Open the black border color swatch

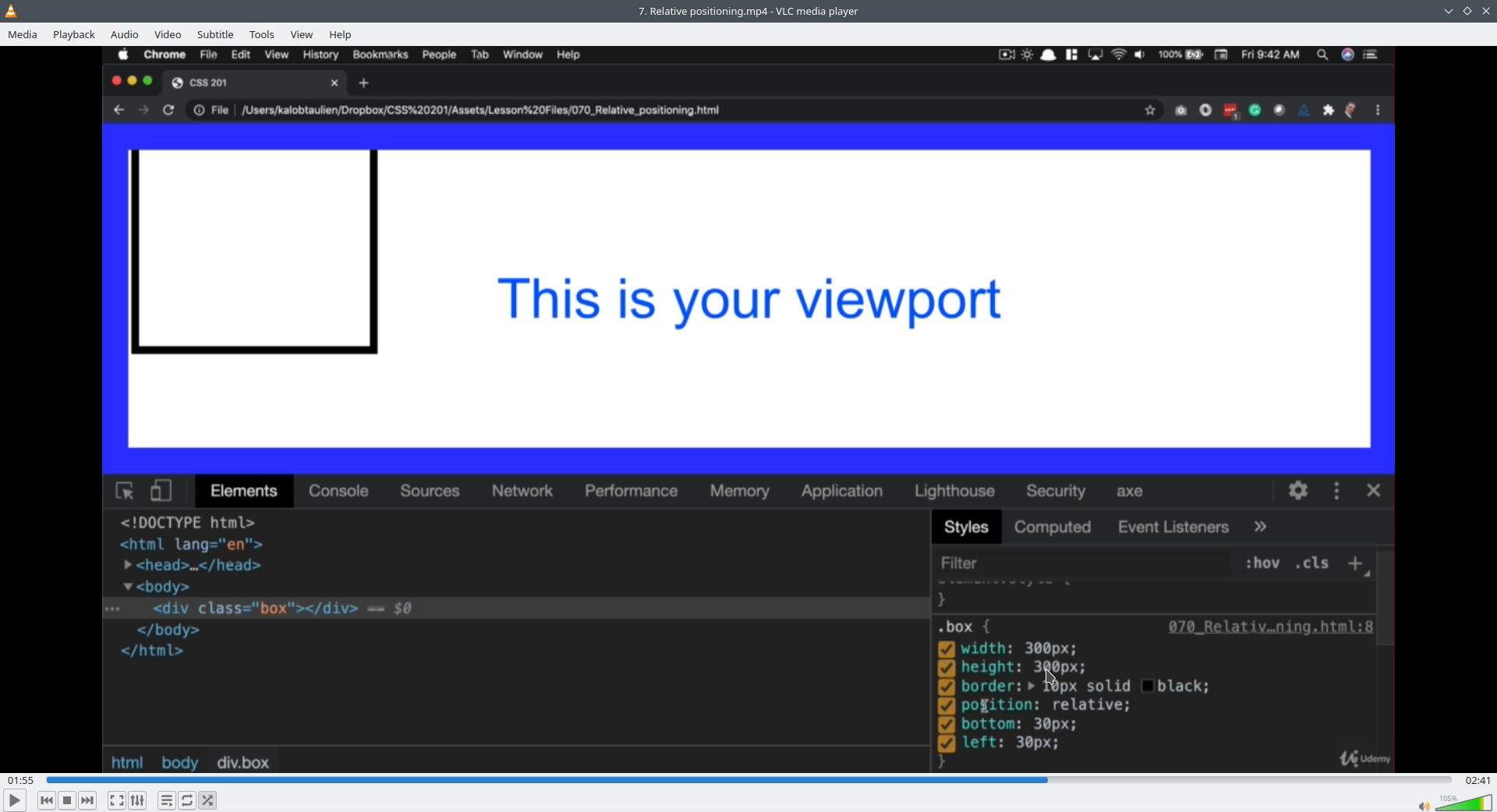pos(1148,687)
